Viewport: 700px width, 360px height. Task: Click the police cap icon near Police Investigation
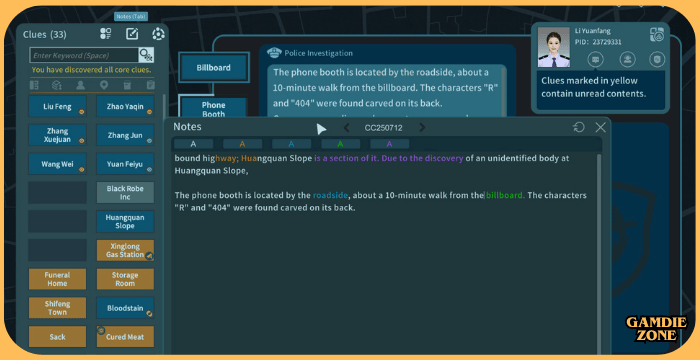tap(274, 53)
